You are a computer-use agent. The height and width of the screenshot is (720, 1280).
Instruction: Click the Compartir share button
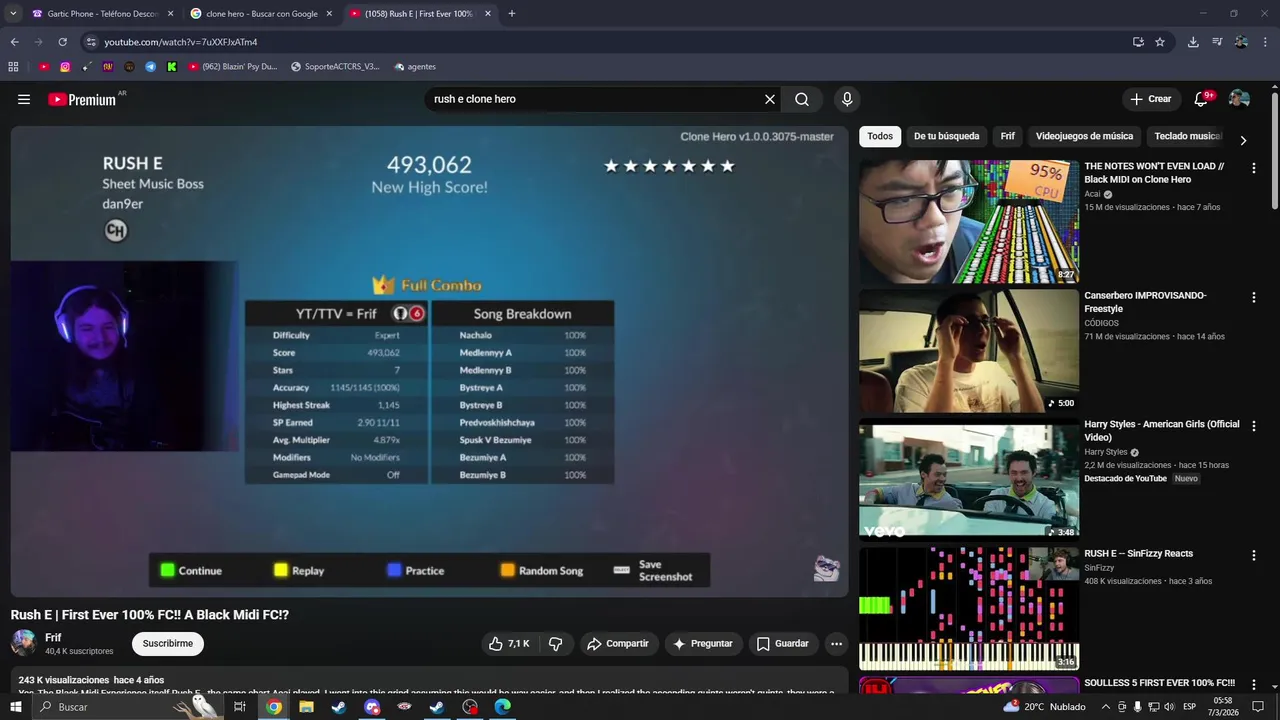point(618,644)
